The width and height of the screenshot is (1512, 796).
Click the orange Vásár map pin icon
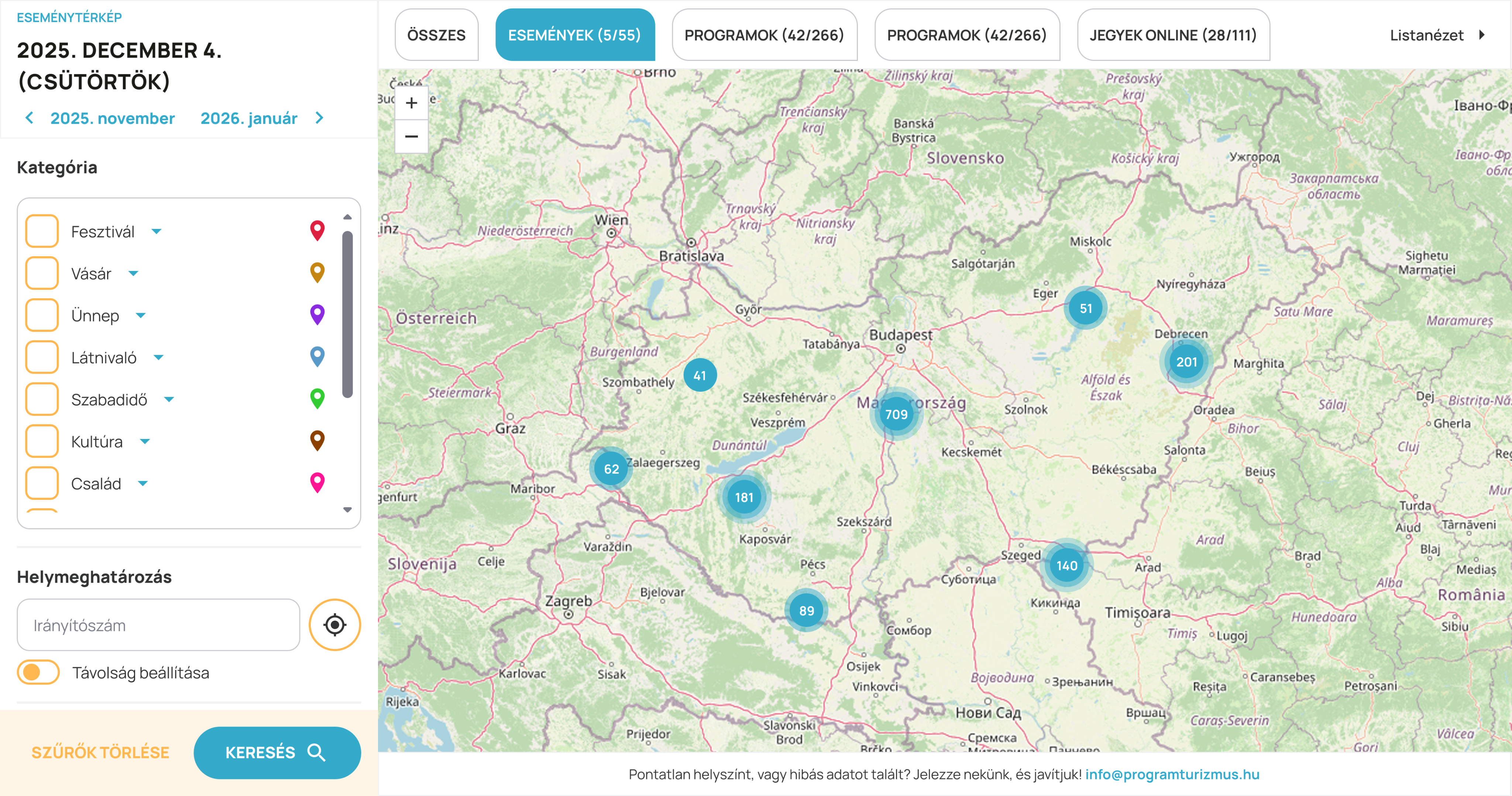(317, 273)
